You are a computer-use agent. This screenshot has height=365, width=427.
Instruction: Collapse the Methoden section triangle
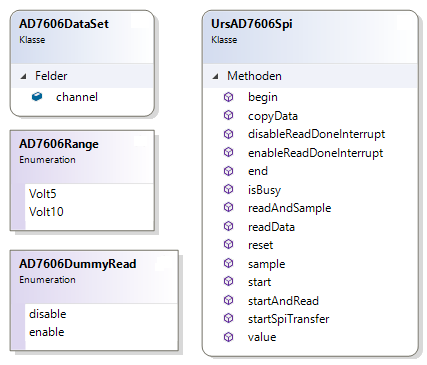pyautogui.click(x=215, y=76)
